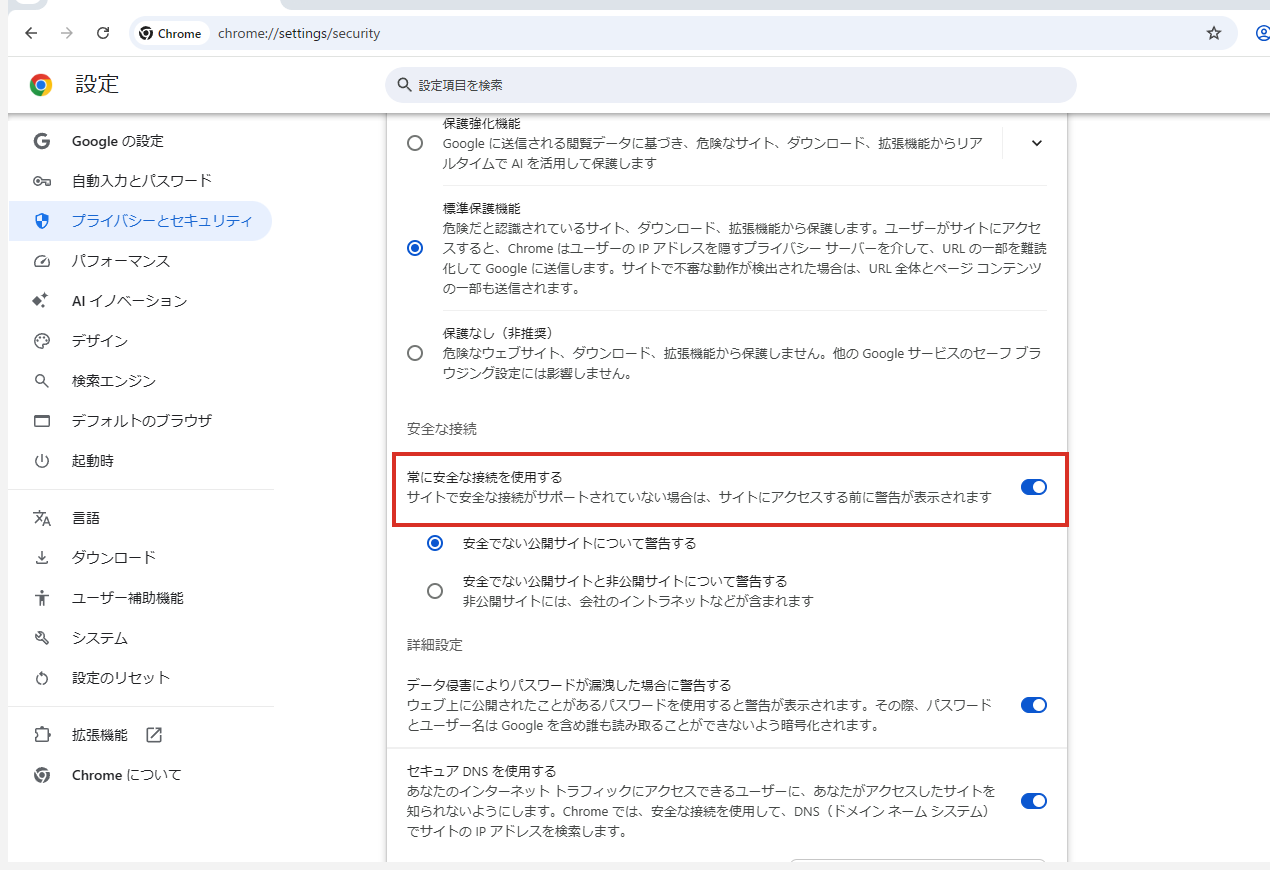Open 自動入力とパスワード section
The height and width of the screenshot is (870, 1270).
140,181
